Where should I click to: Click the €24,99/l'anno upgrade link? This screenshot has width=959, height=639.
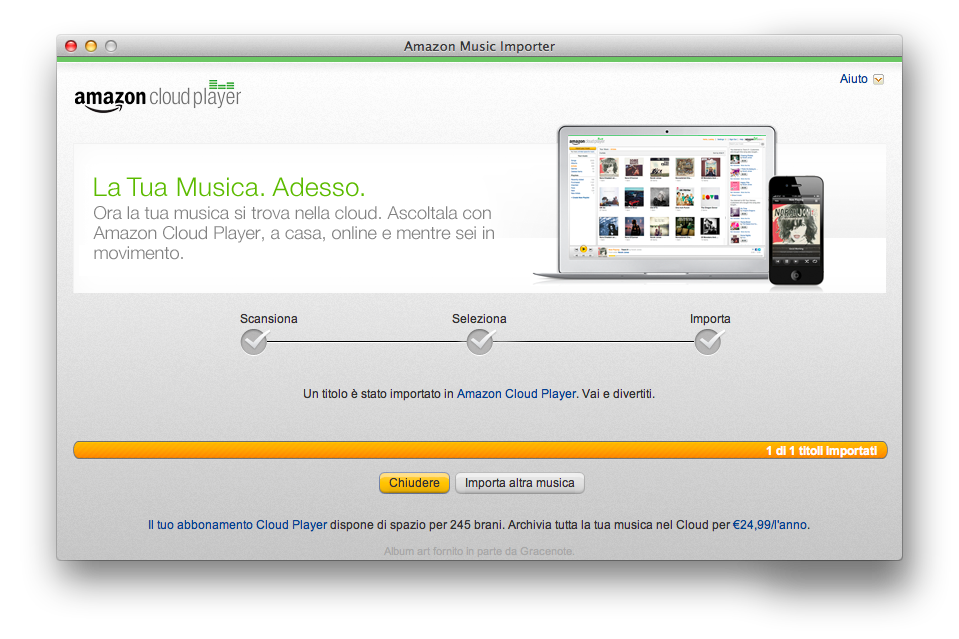coord(770,524)
